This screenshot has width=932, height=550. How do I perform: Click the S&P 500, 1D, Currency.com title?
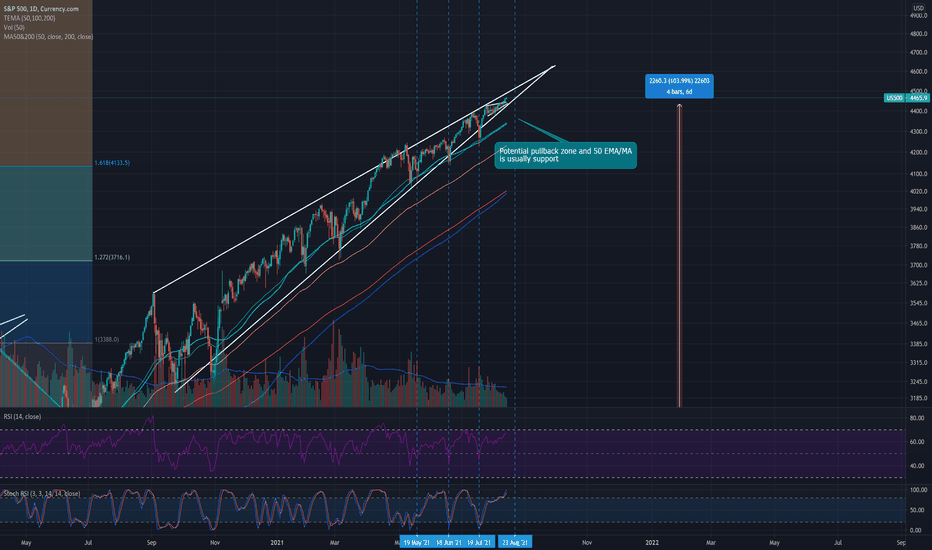pyautogui.click(x=41, y=9)
